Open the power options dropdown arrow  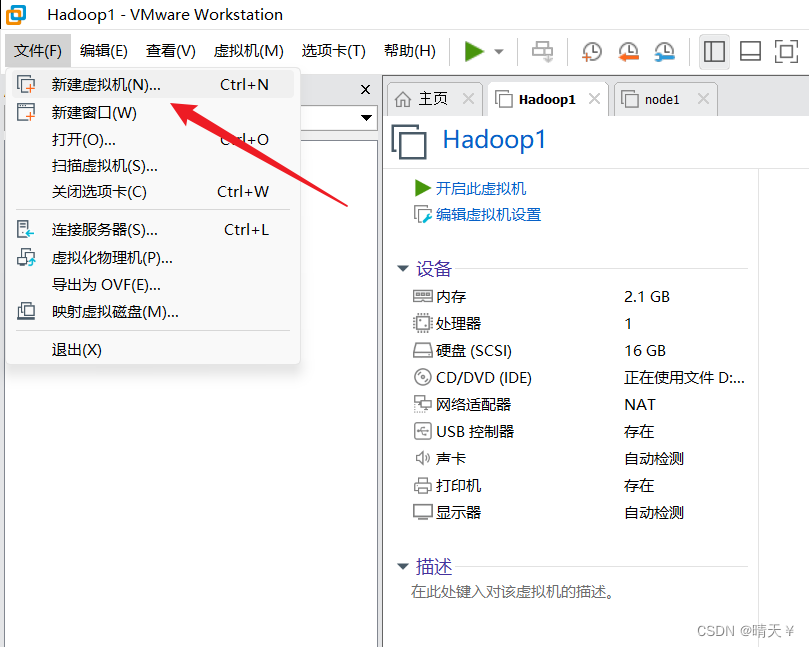[498, 52]
